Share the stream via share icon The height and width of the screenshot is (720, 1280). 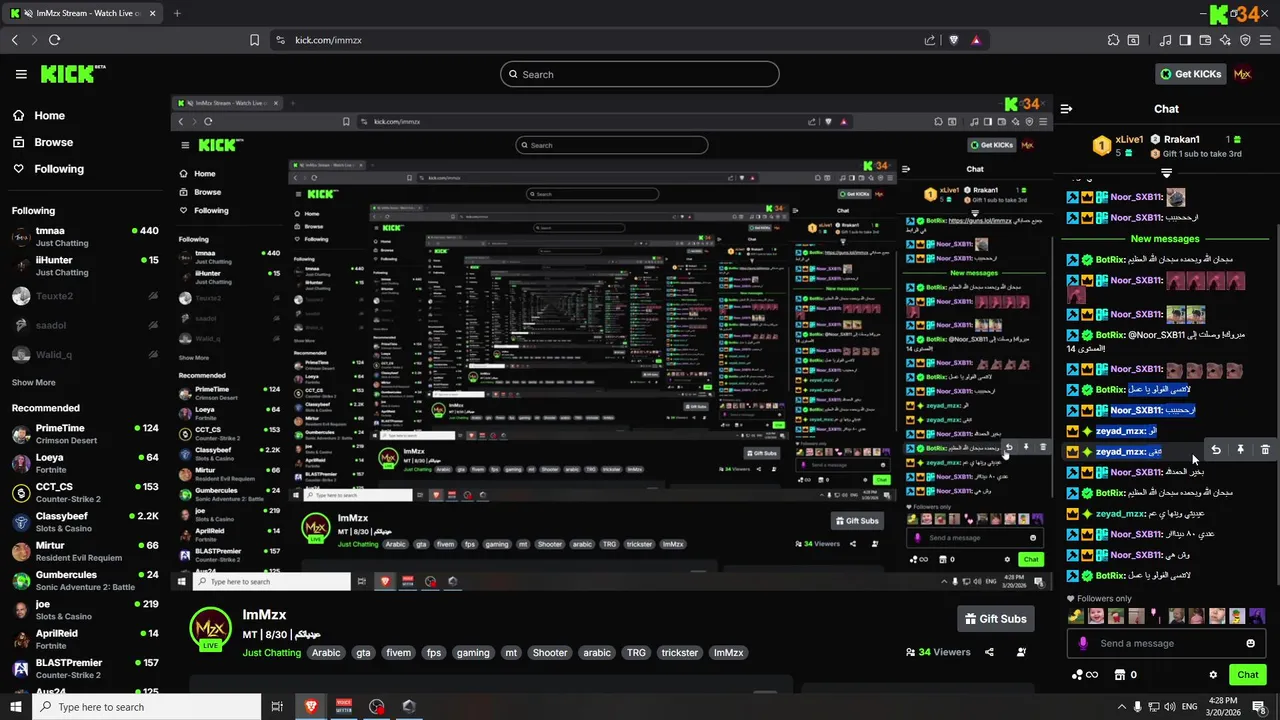point(989,652)
